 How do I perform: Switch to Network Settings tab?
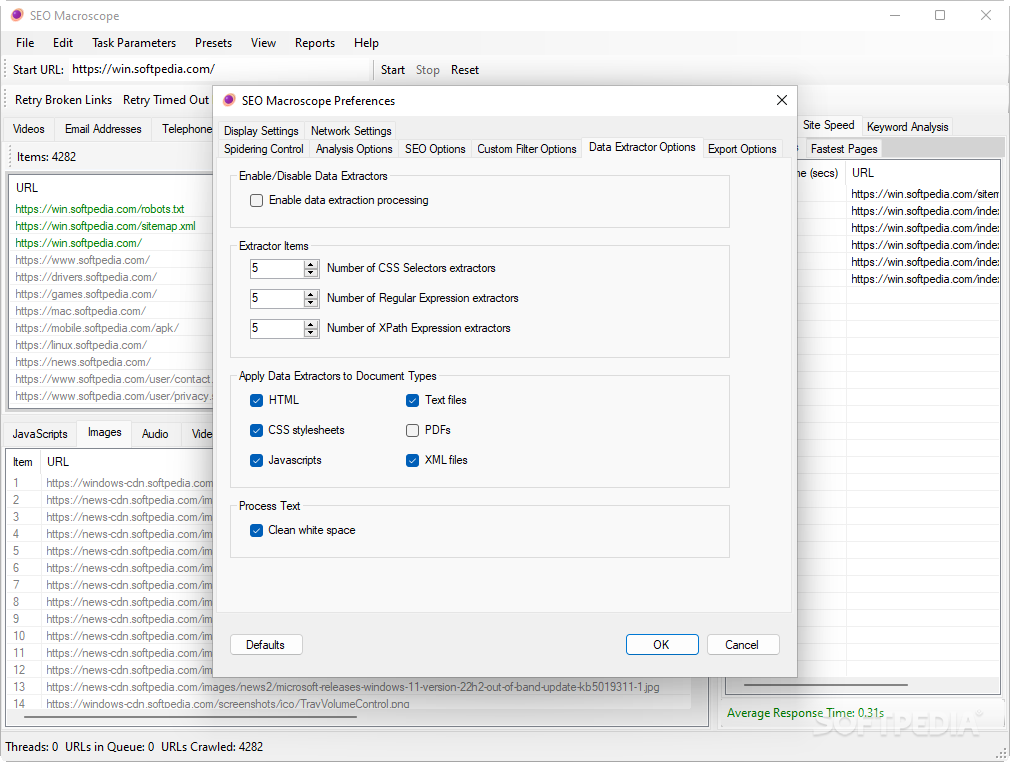coord(351,131)
